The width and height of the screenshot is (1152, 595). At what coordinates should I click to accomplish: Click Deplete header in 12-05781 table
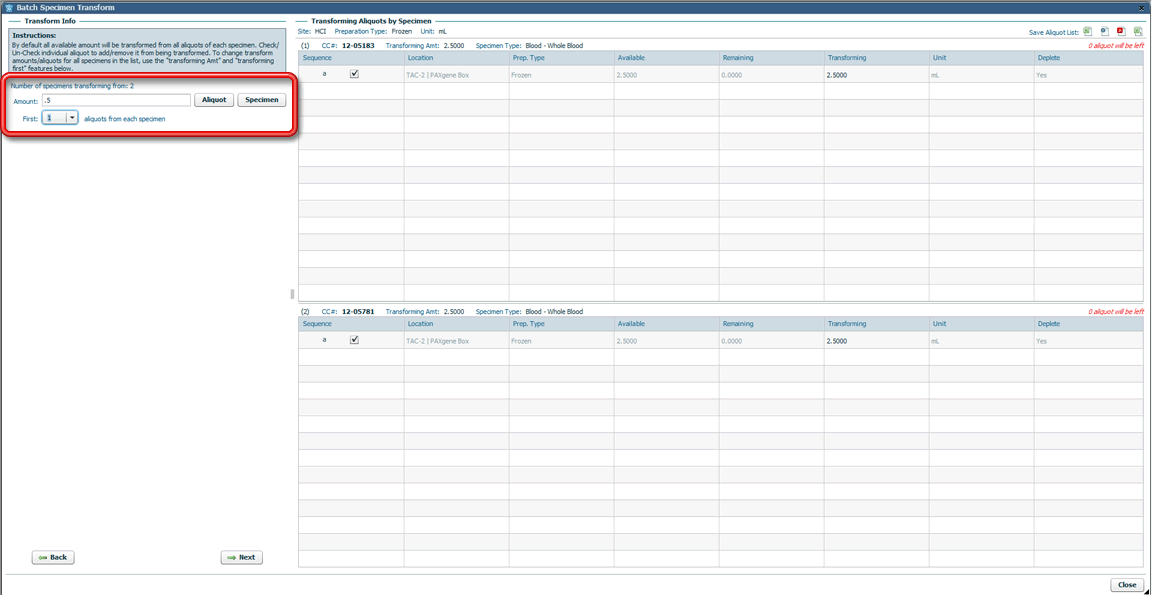coord(1089,324)
